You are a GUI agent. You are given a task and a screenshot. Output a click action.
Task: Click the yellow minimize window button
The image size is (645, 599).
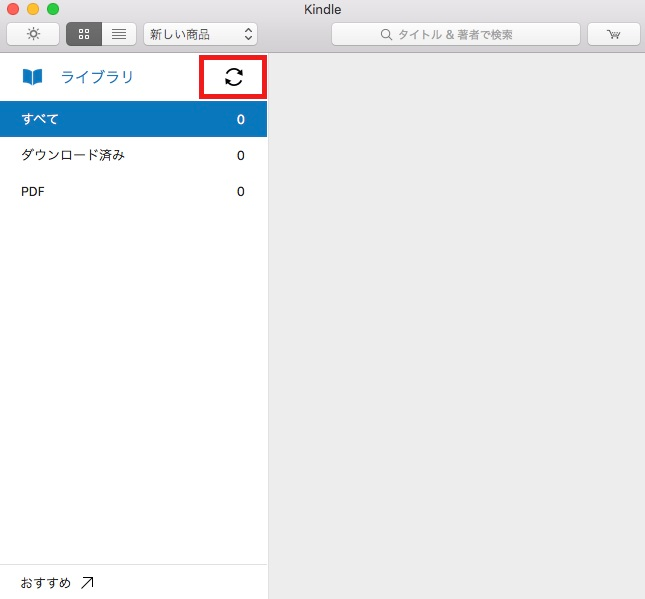tap(33, 9)
